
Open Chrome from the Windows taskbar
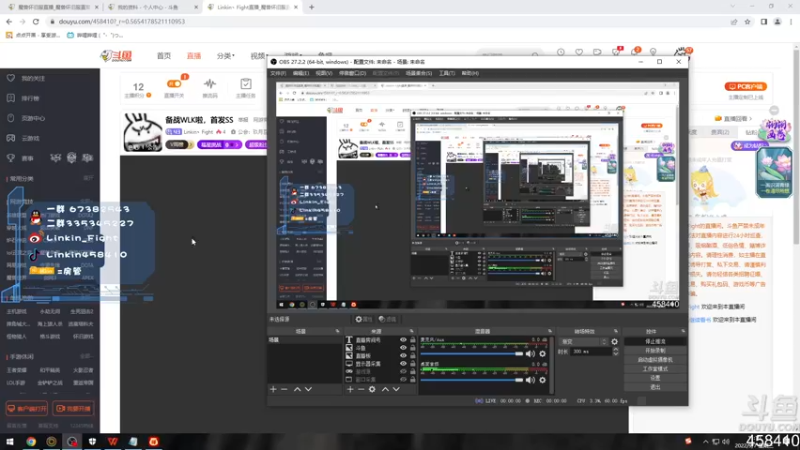[x=31, y=441]
